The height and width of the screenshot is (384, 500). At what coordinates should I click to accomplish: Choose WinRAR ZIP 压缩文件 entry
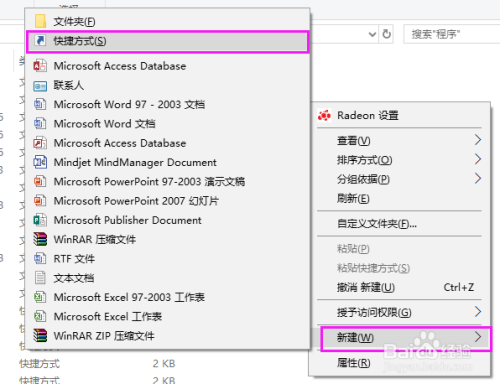(x=168, y=336)
